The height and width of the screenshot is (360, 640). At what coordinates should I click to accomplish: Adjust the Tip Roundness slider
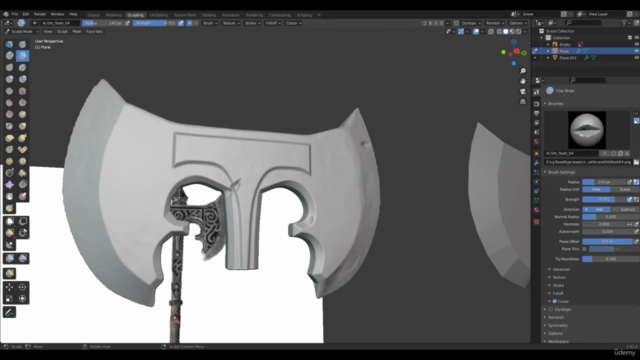(611, 259)
